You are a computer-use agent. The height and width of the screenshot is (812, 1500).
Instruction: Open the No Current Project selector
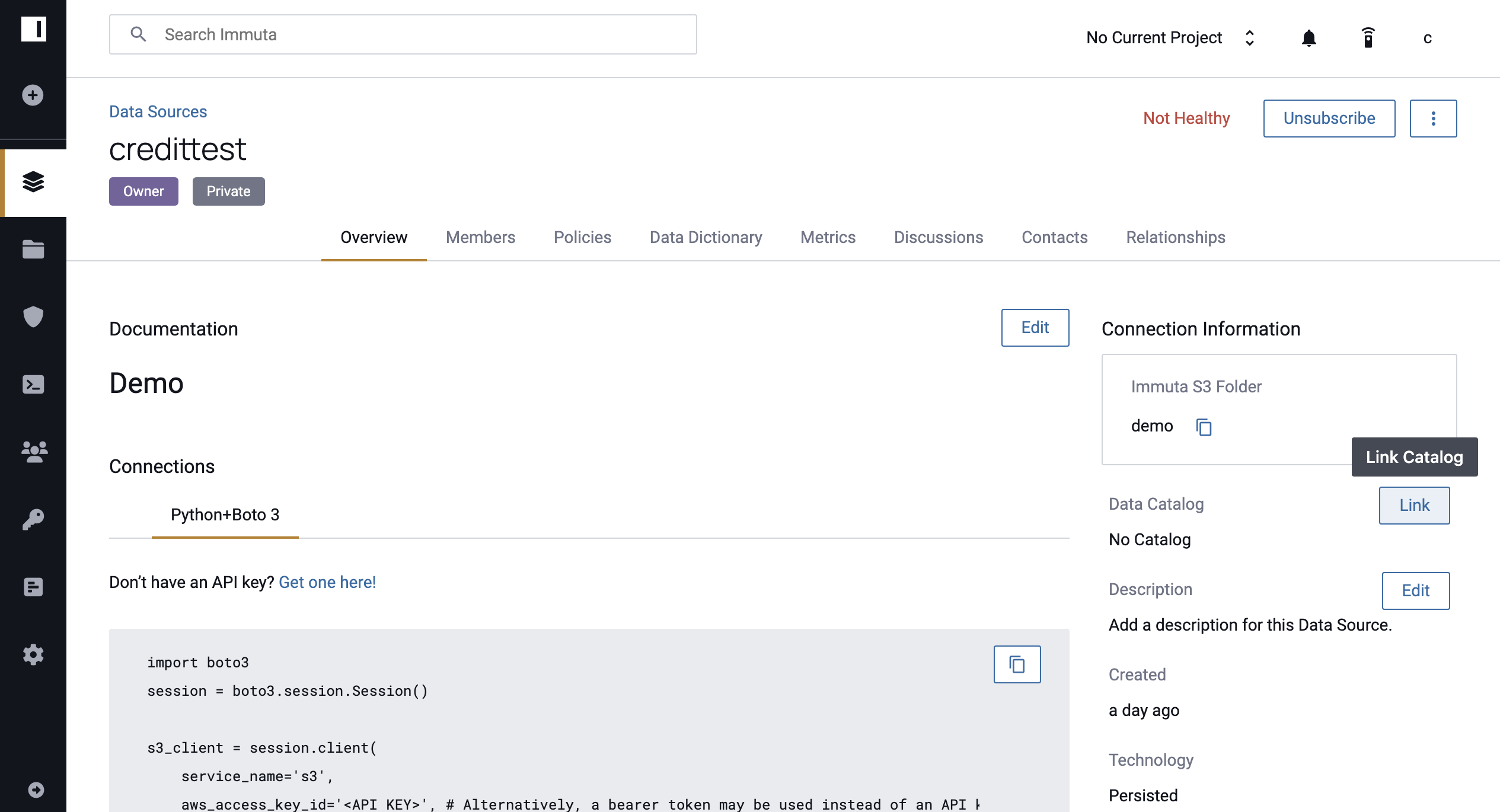pyautogui.click(x=1172, y=38)
